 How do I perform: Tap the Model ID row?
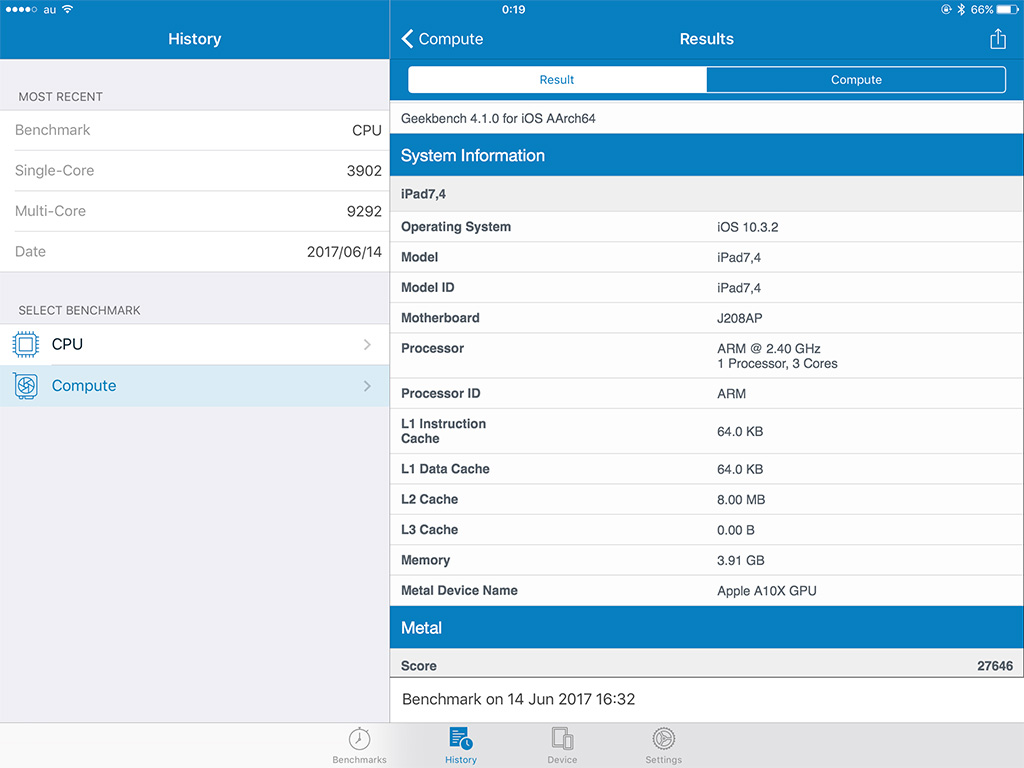[707, 287]
